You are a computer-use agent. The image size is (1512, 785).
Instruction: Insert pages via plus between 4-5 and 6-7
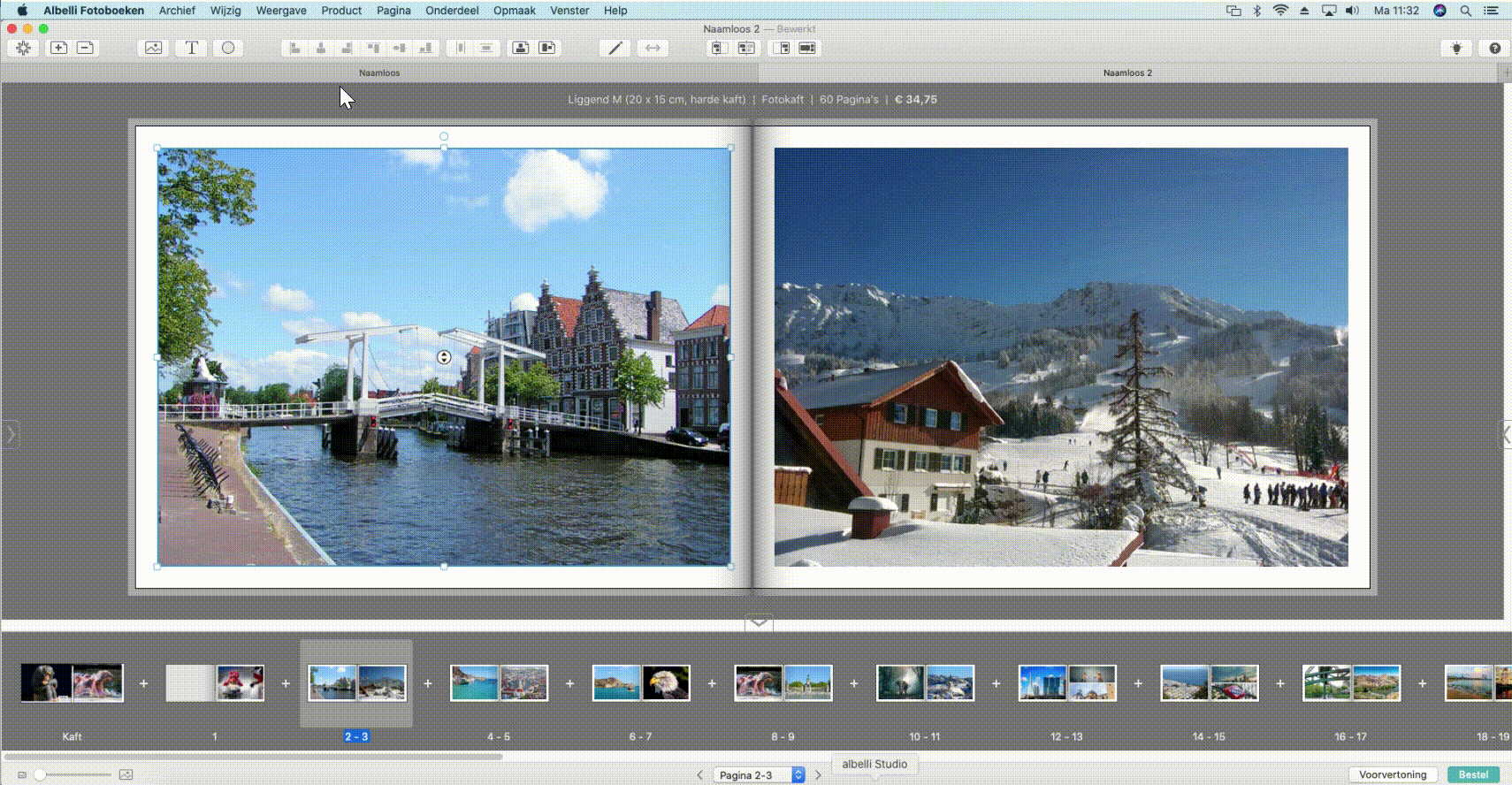pyautogui.click(x=569, y=683)
